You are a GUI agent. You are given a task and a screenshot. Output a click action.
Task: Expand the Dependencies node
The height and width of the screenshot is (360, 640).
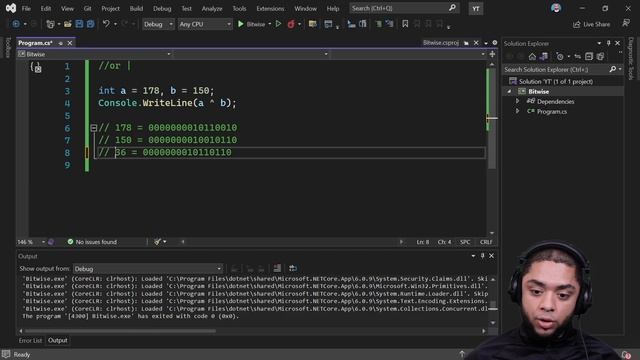(x=518, y=101)
